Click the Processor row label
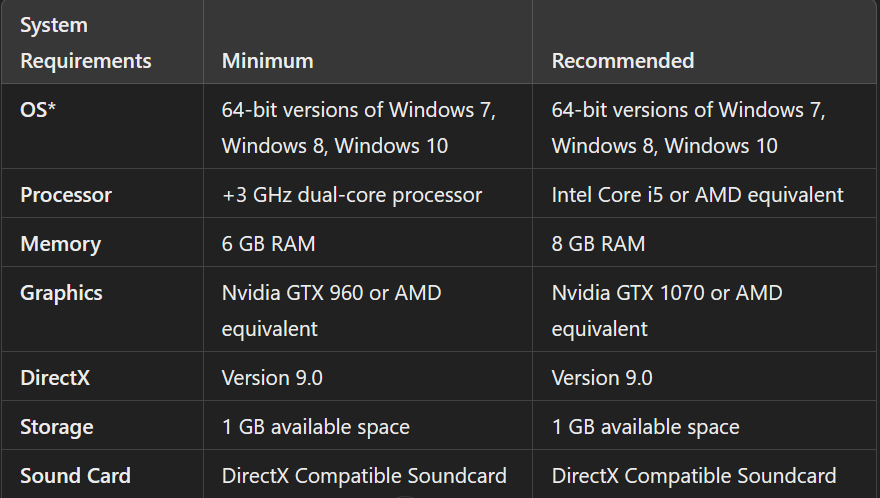This screenshot has height=498, width=880. 66,195
